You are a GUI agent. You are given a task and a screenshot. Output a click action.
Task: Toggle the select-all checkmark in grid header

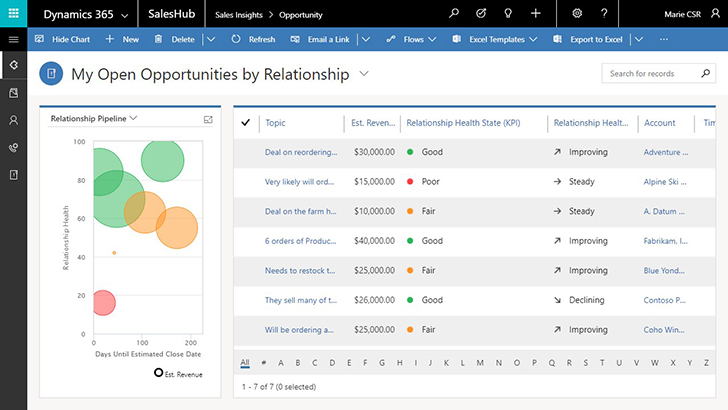(x=246, y=123)
